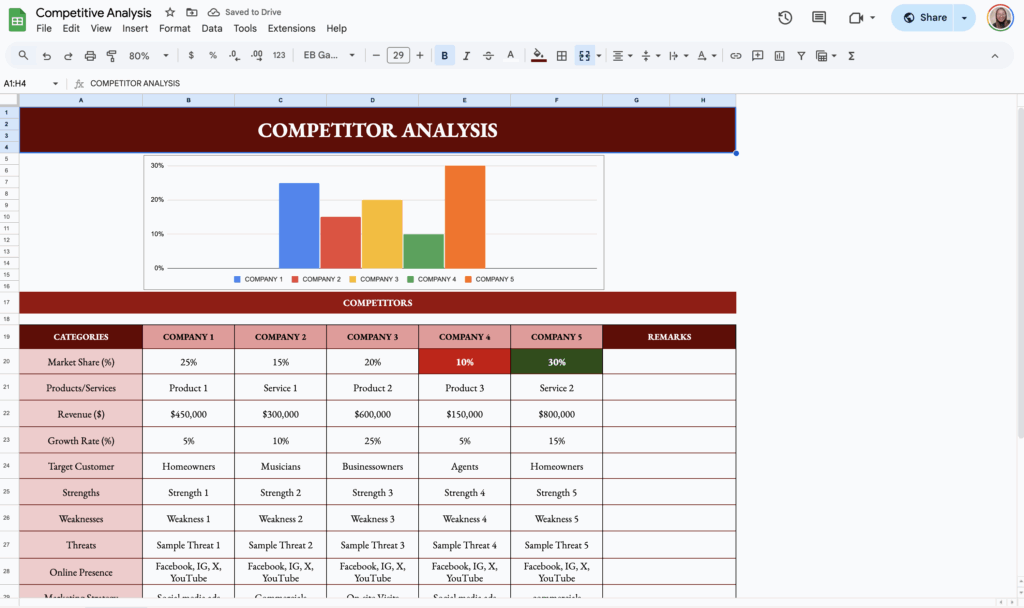Star the Competitive Analysis spreadsheet
Screen dimensions: 1024x608
coord(169,12)
